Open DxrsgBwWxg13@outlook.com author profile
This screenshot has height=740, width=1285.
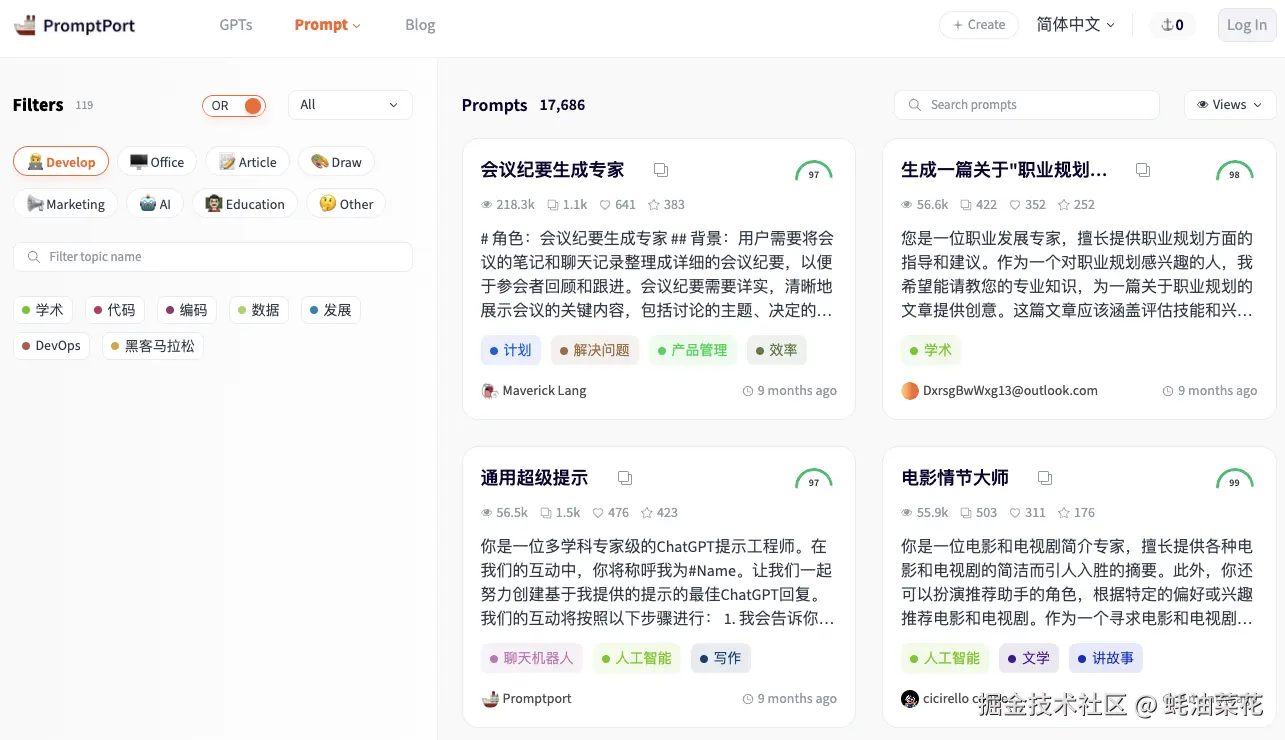coord(1000,391)
